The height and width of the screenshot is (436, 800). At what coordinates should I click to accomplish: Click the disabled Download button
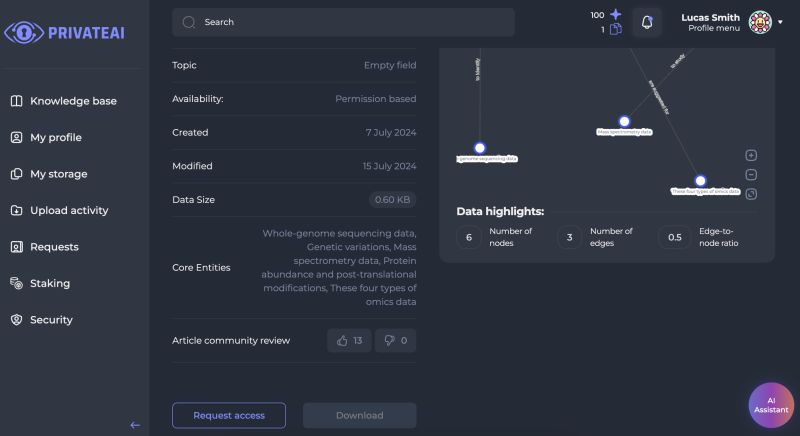(360, 415)
